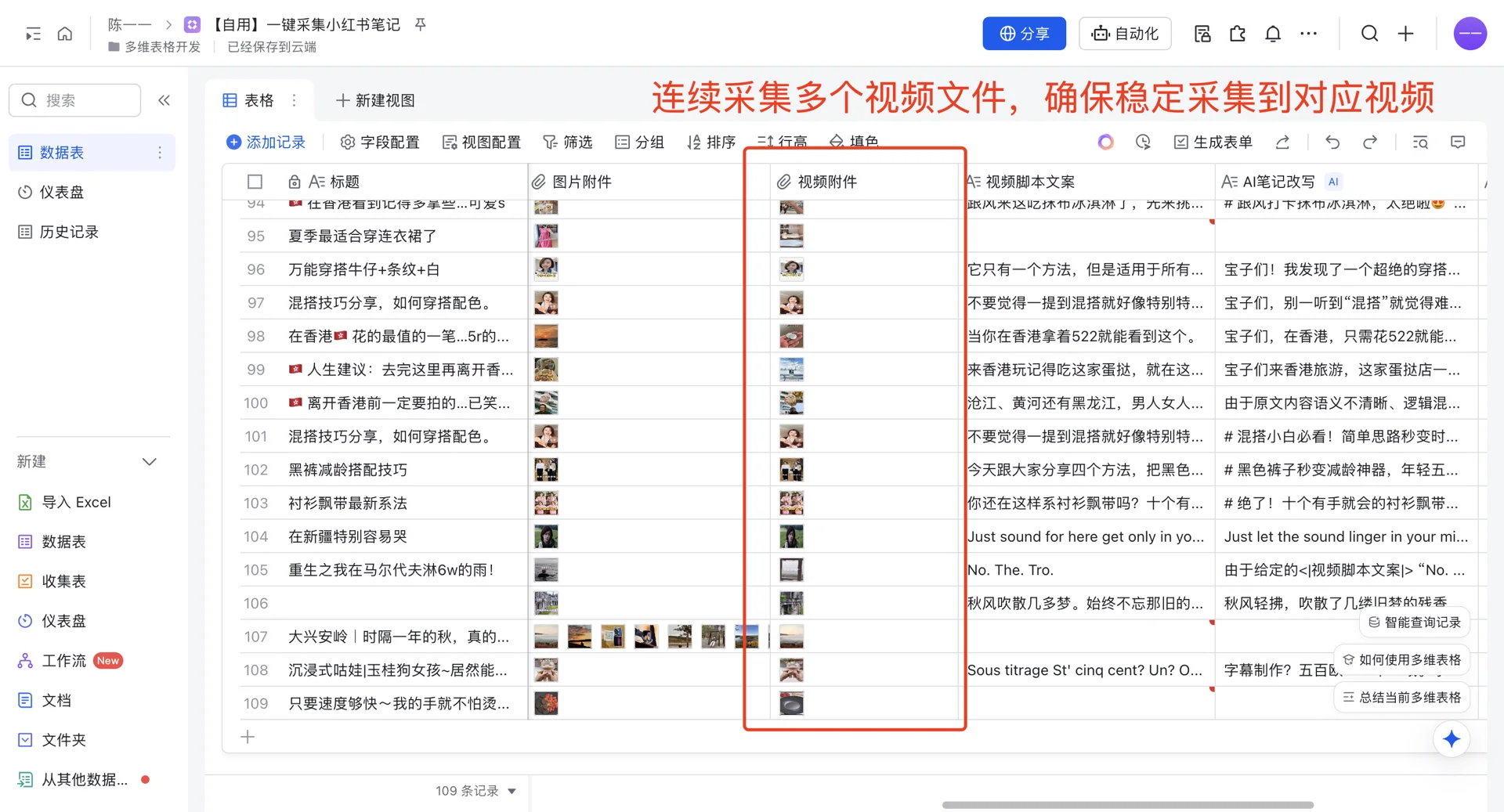Switch to the 表格 view tab
Screen dimensions: 1504x812
[x=249, y=99]
